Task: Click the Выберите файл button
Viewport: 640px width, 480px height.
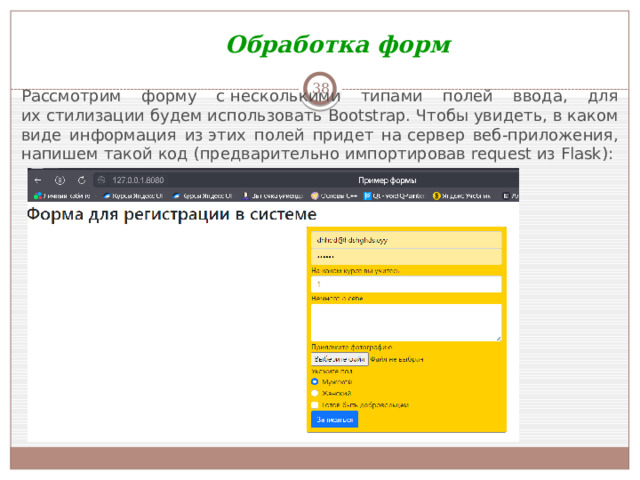Action: [340, 359]
